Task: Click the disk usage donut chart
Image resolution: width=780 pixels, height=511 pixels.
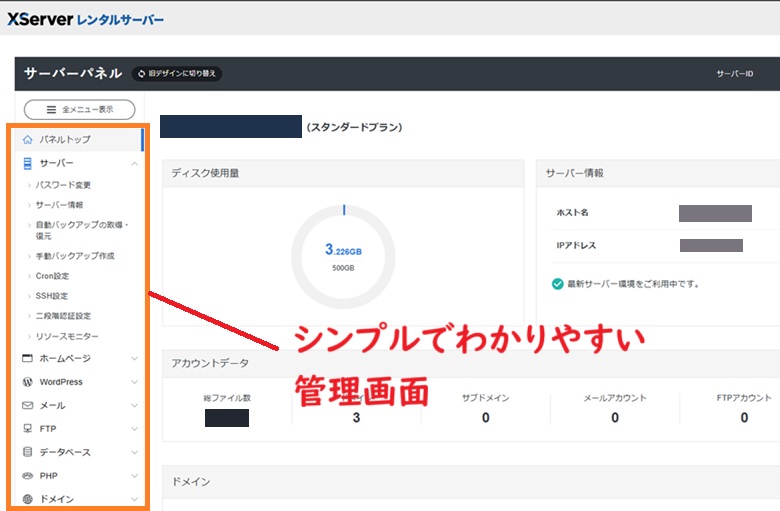Action: click(343, 257)
